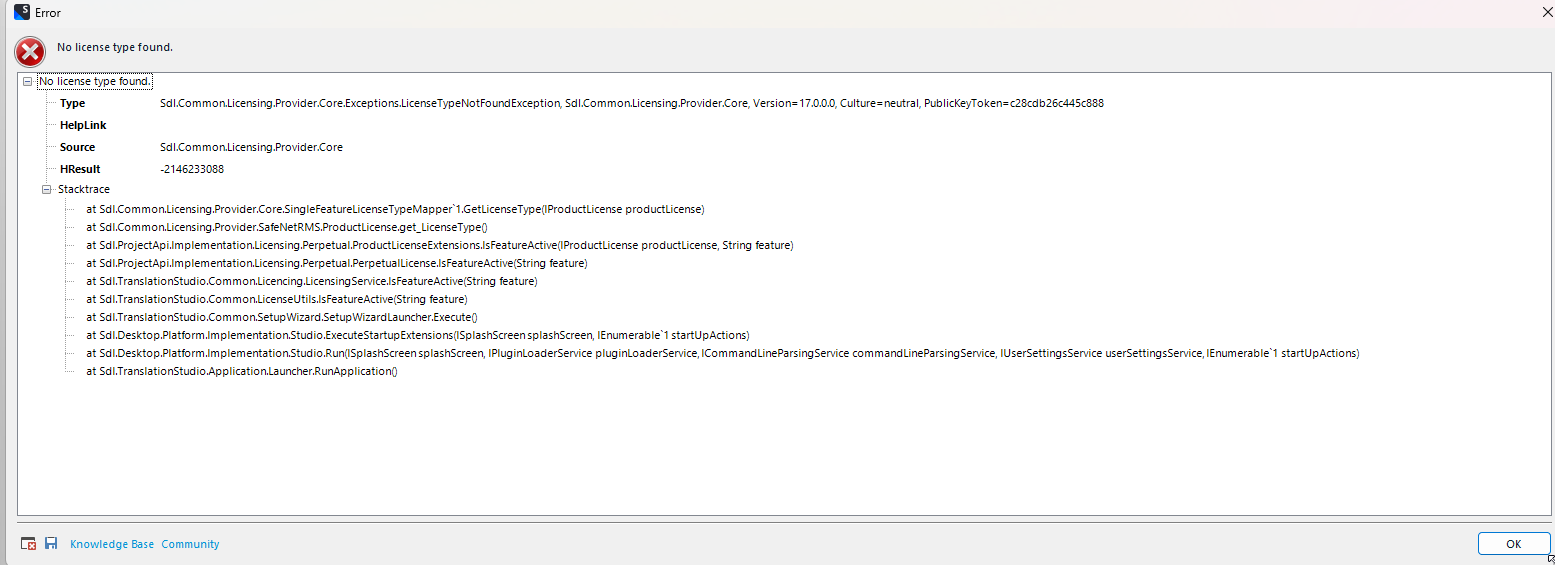Click the clear error icon beside save
The width and height of the screenshot is (1555, 565).
[x=29, y=543]
